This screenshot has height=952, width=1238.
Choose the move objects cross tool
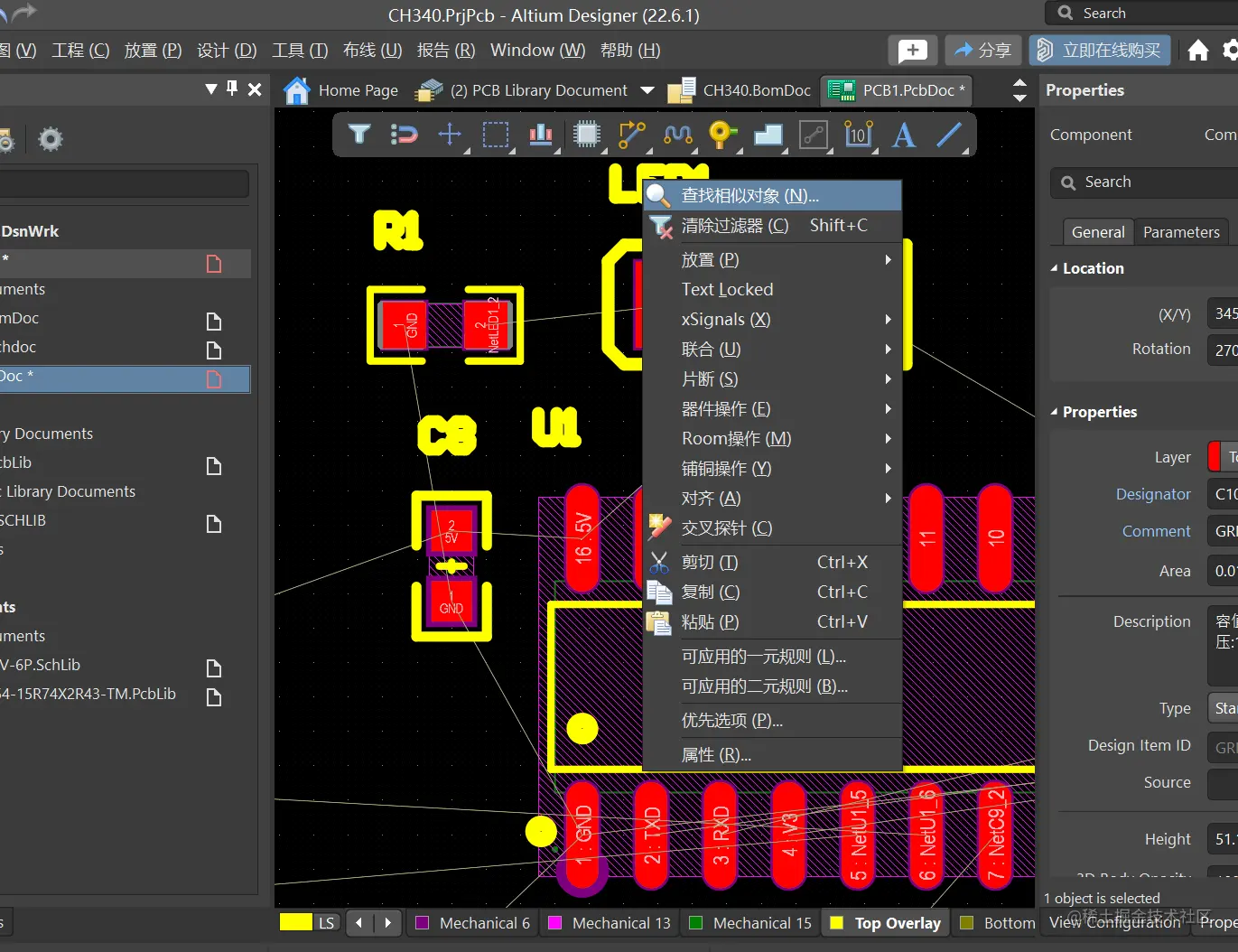[x=450, y=135]
